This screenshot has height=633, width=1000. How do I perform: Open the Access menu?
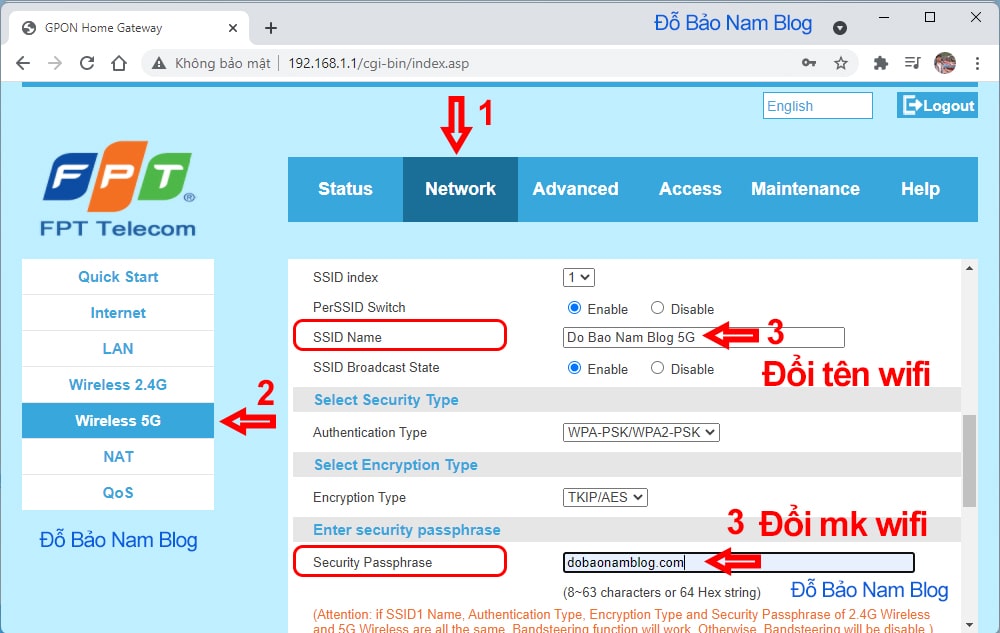click(690, 189)
